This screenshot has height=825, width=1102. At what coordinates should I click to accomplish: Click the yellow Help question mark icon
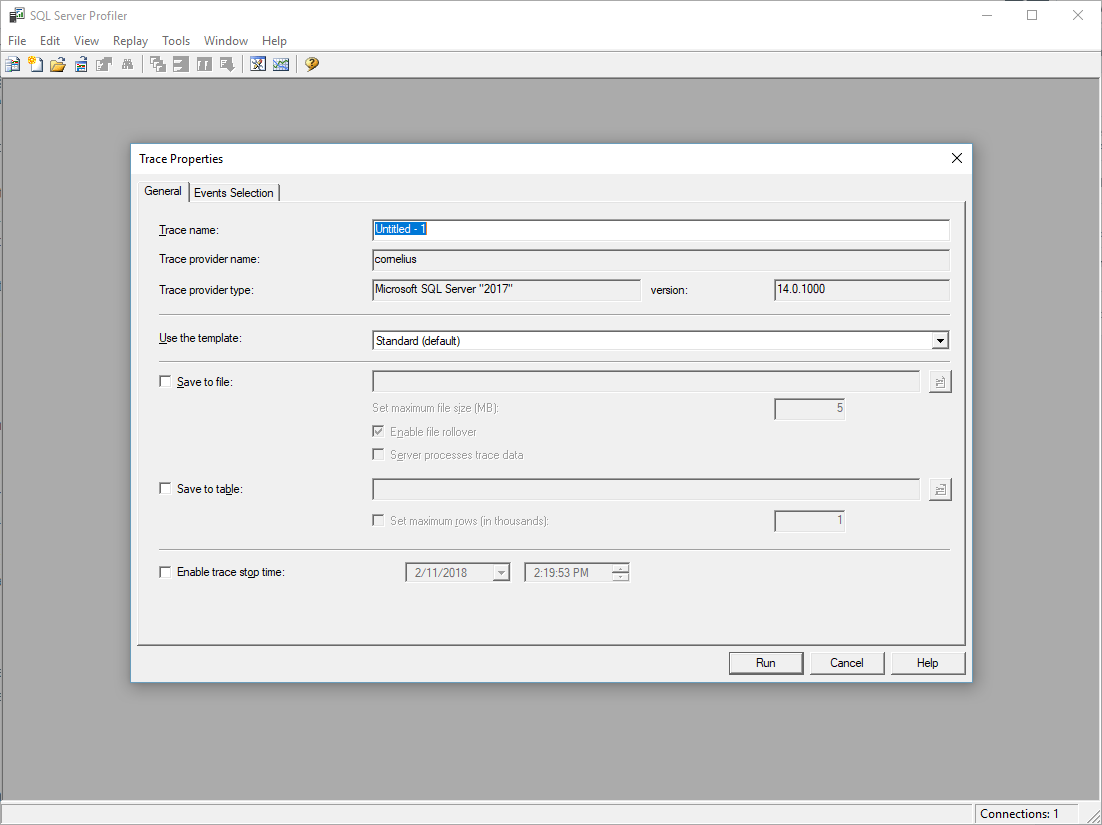(312, 65)
